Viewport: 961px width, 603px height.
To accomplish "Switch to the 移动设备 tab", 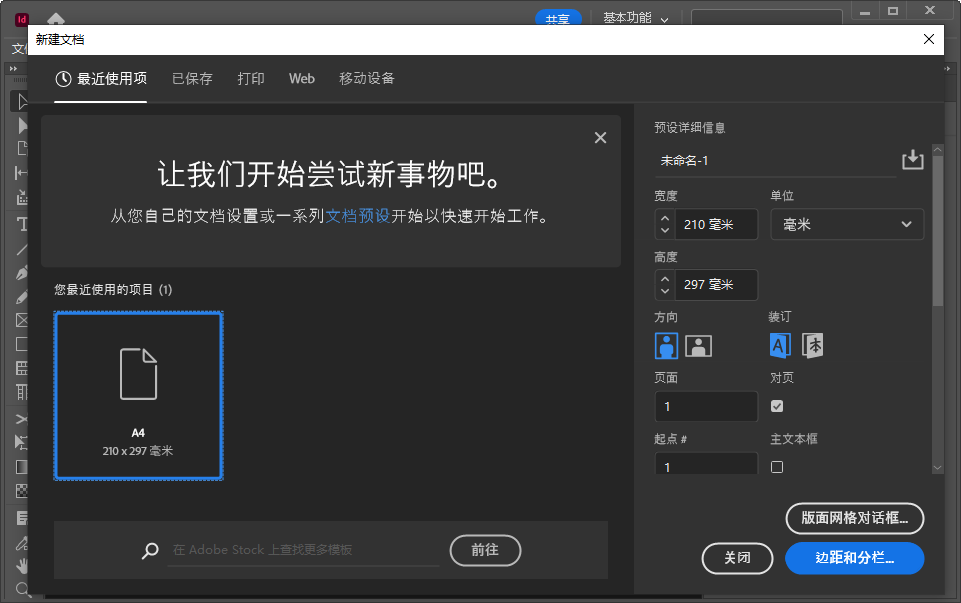I will [367, 78].
